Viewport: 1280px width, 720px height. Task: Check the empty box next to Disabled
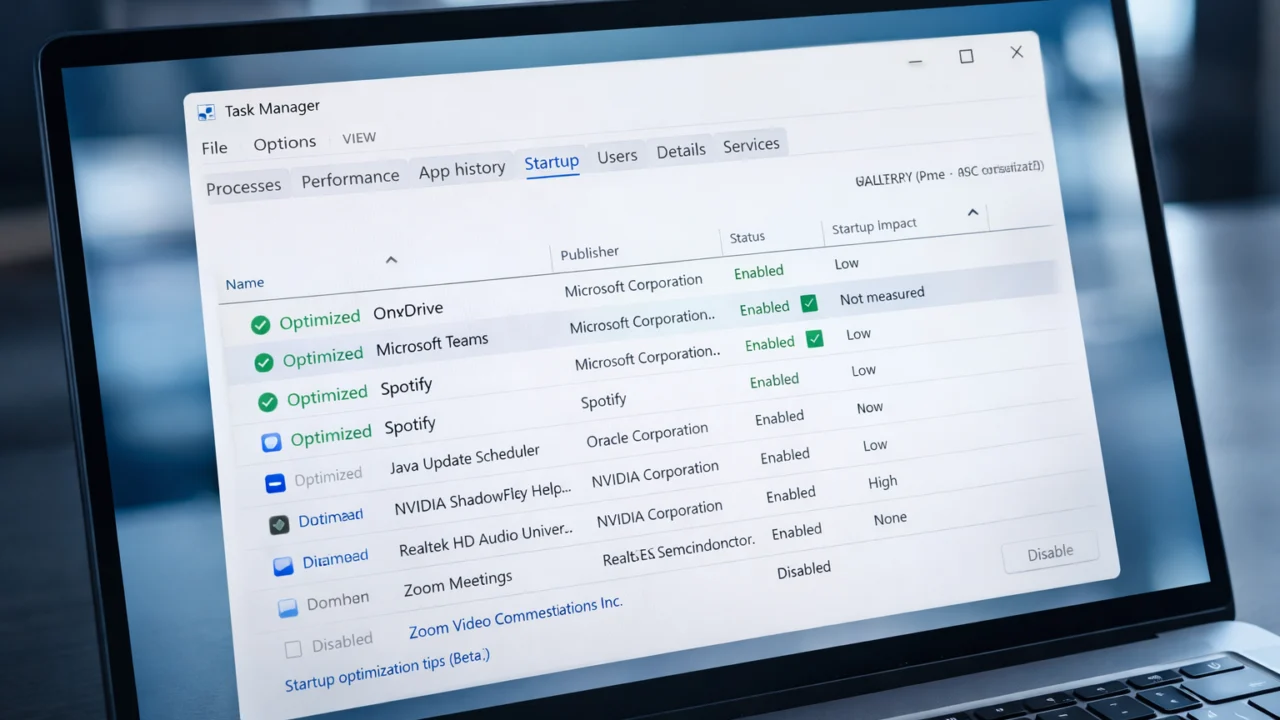[x=293, y=649]
